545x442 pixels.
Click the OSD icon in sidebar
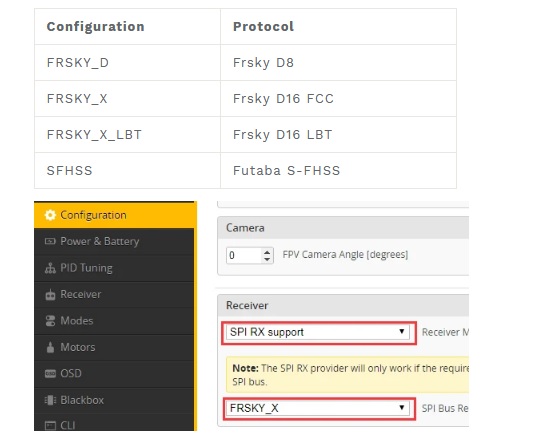click(50, 374)
